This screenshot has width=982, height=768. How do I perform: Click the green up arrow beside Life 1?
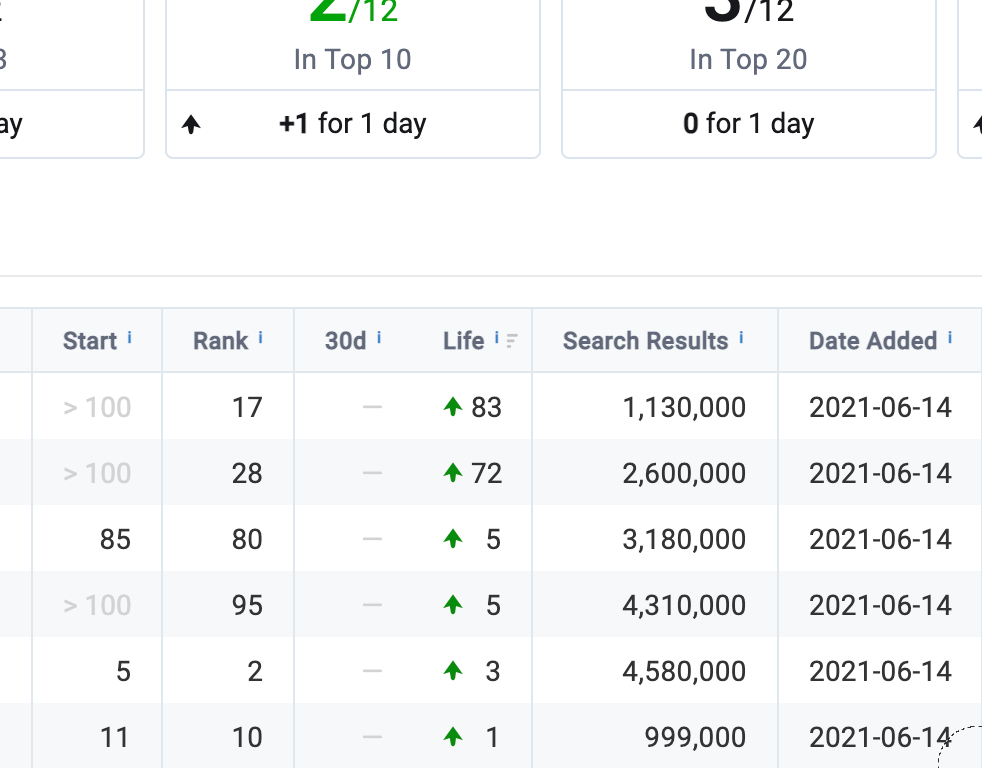click(x=453, y=737)
